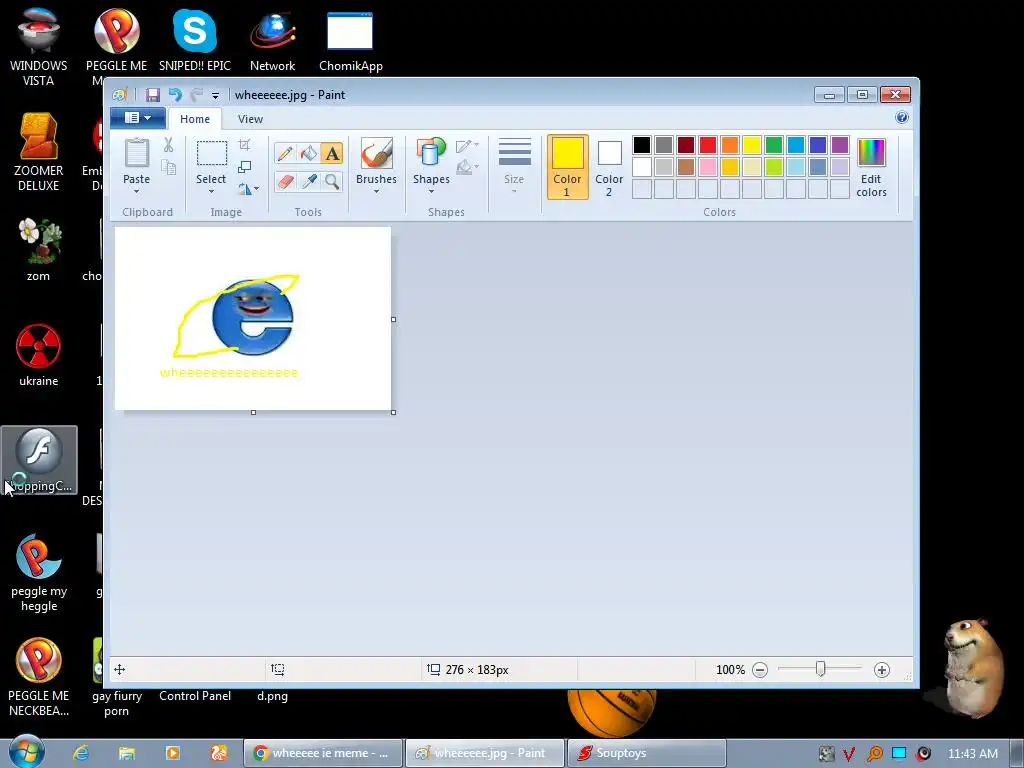Zoom in with the plus button
Image resolution: width=1024 pixels, height=768 pixels.
click(882, 670)
